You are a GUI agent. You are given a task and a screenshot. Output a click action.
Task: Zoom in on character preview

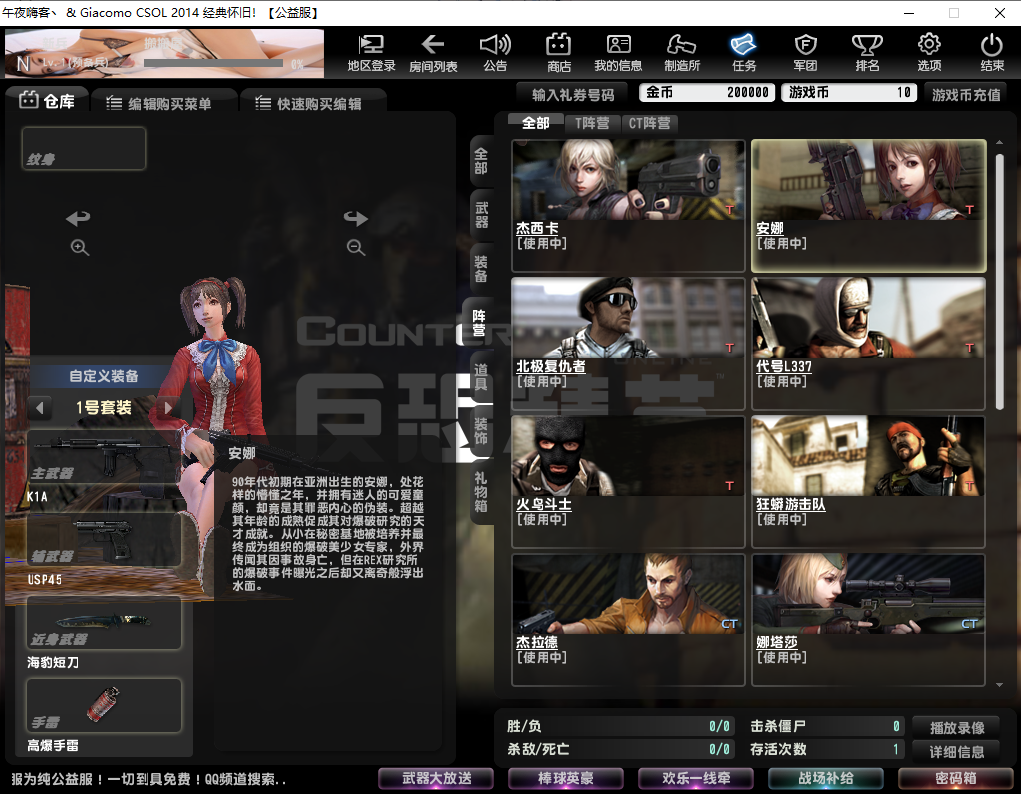coord(80,248)
